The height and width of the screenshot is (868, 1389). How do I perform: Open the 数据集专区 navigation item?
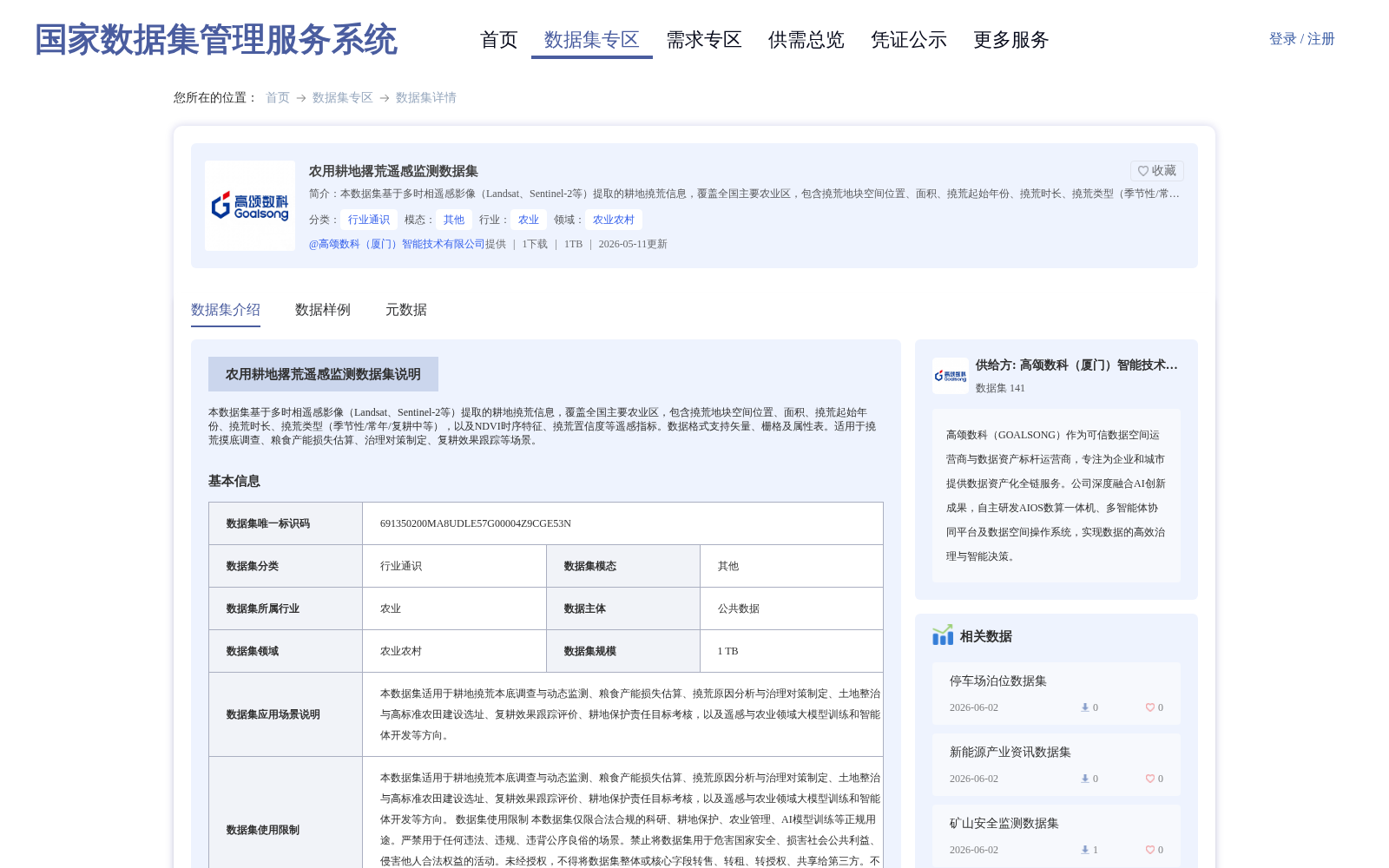click(x=592, y=40)
